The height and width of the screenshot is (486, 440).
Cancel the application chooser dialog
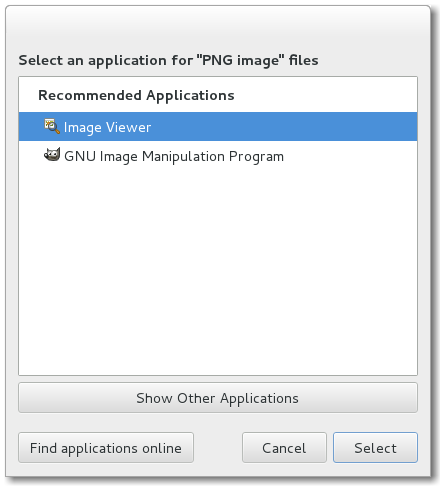pos(284,448)
